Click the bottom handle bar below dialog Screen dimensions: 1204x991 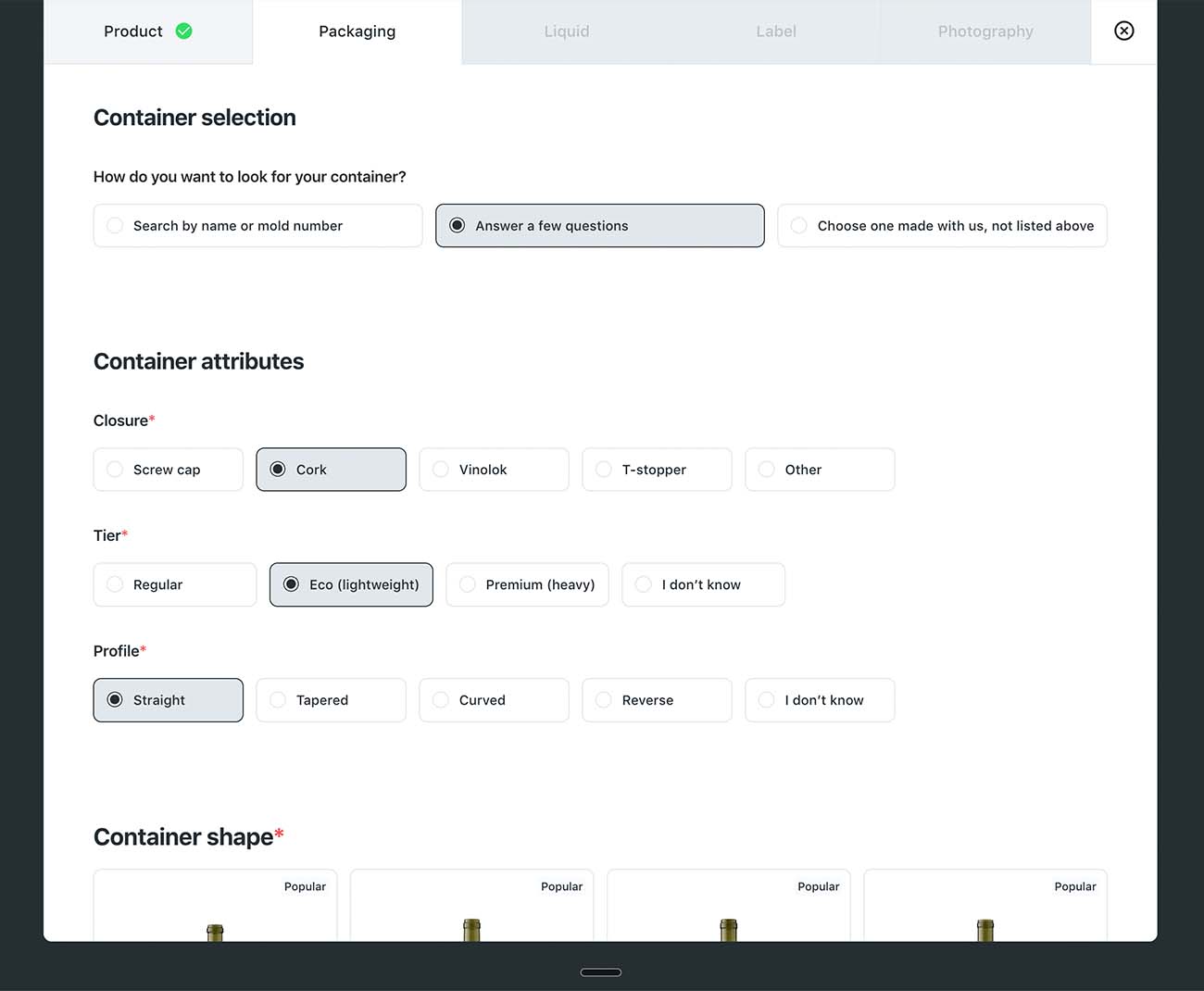click(x=601, y=972)
